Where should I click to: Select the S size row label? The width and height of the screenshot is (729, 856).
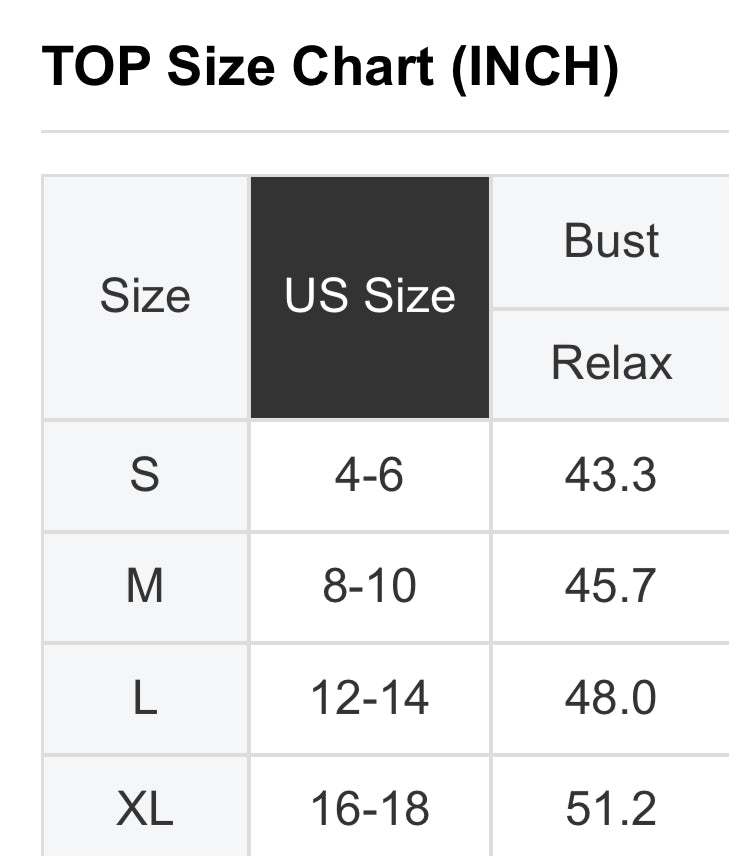pos(145,475)
